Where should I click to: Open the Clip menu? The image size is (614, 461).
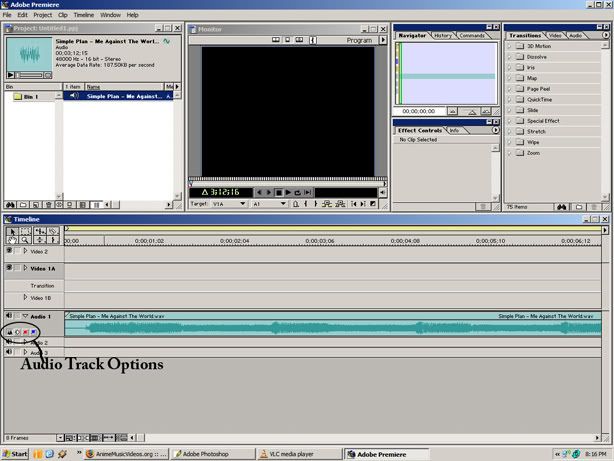point(63,15)
